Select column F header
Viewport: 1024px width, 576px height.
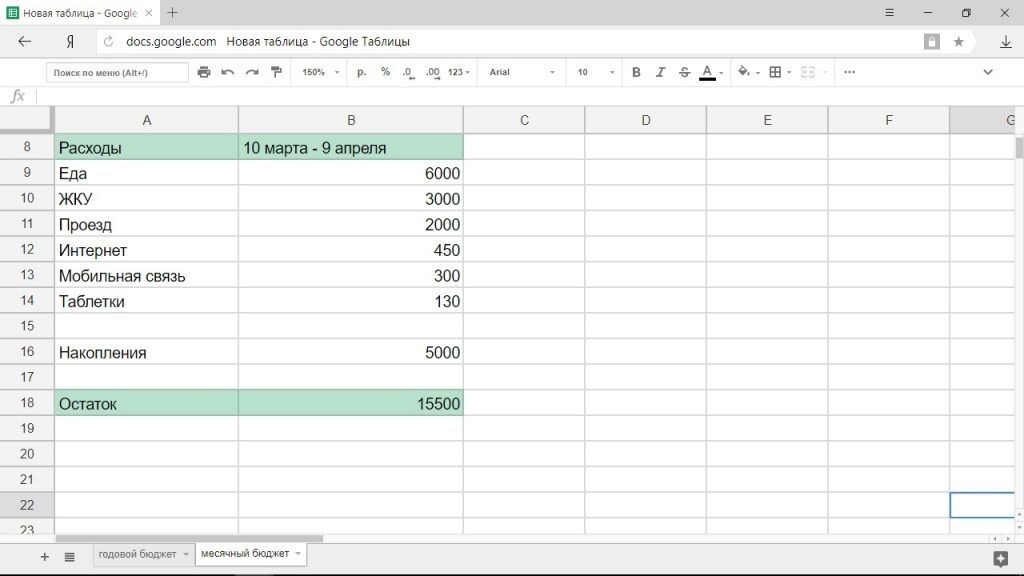pyautogui.click(x=888, y=120)
